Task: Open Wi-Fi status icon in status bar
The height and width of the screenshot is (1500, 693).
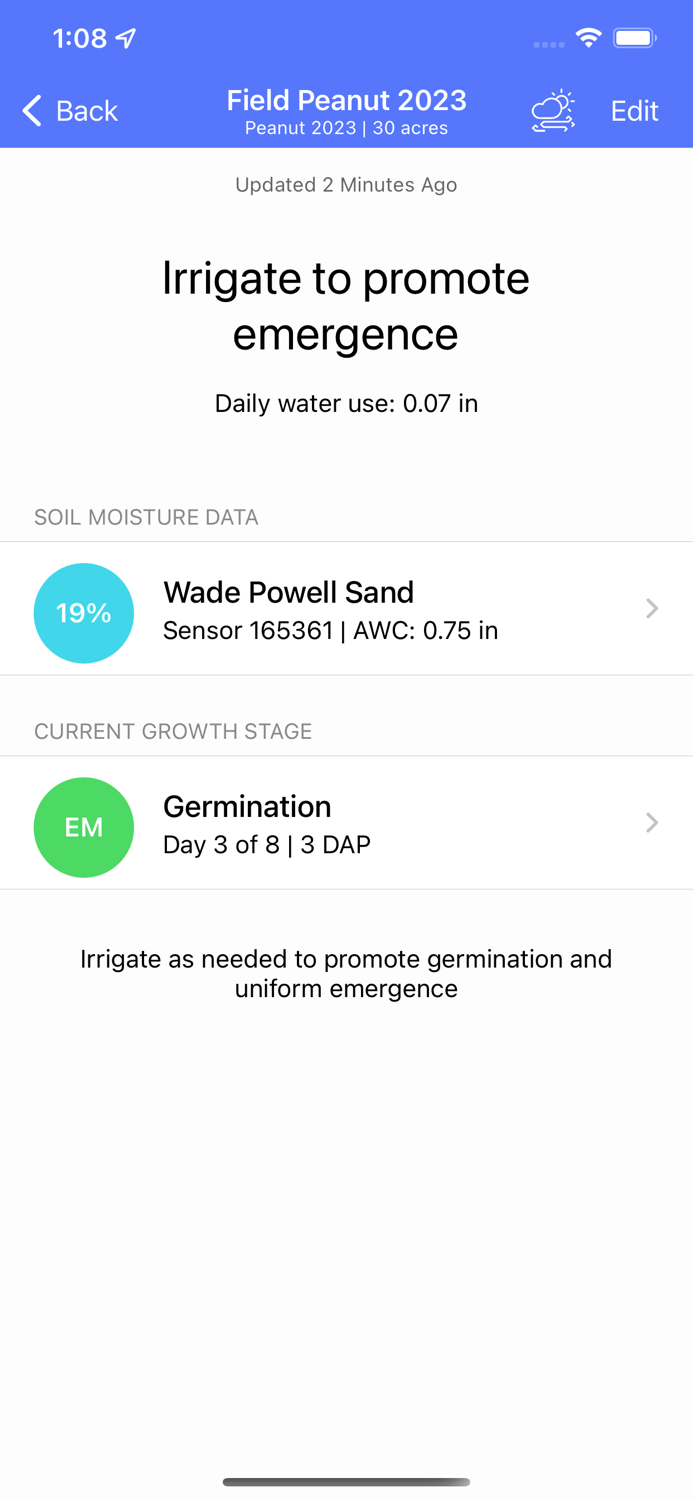Action: coord(588,38)
